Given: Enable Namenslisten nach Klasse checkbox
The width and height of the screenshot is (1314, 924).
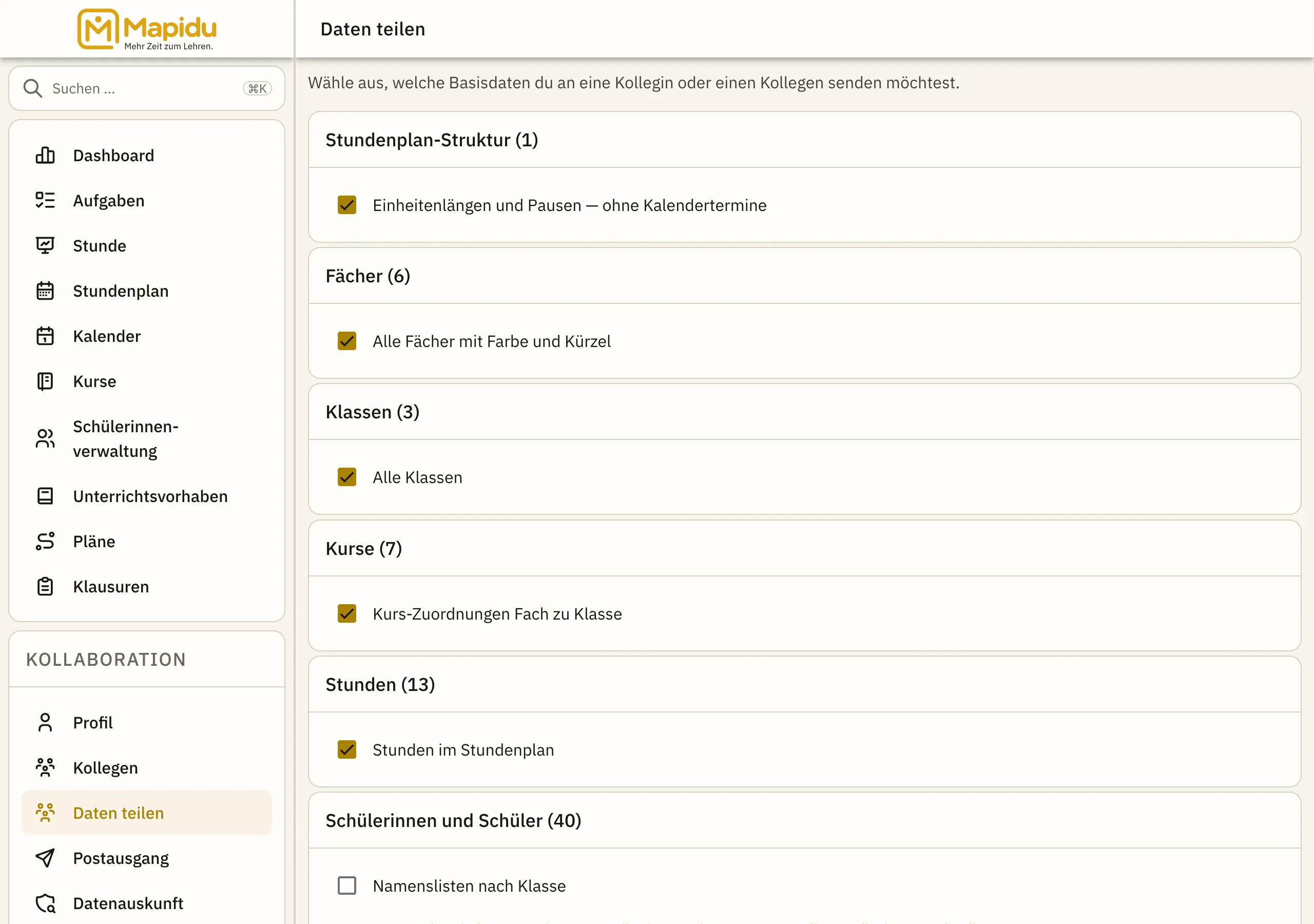Looking at the screenshot, I should [x=347, y=885].
